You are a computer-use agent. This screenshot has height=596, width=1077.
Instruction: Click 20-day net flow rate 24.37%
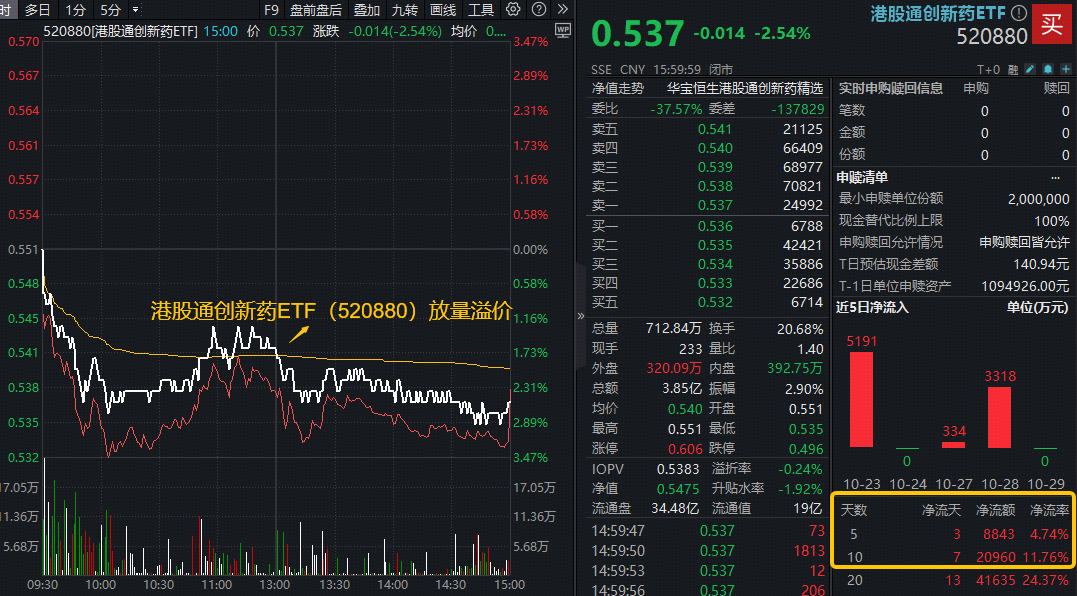(x=1045, y=580)
